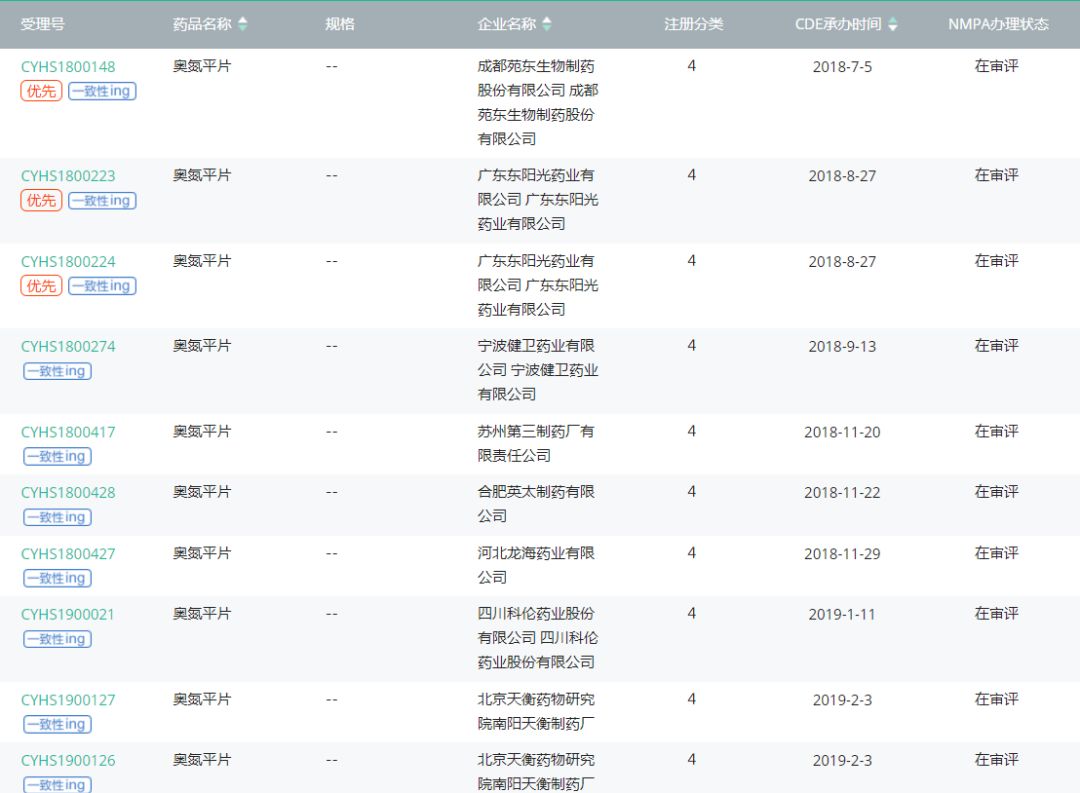
Task: Click 一致性ing tag under CYHS1800427
Action: click(57, 579)
